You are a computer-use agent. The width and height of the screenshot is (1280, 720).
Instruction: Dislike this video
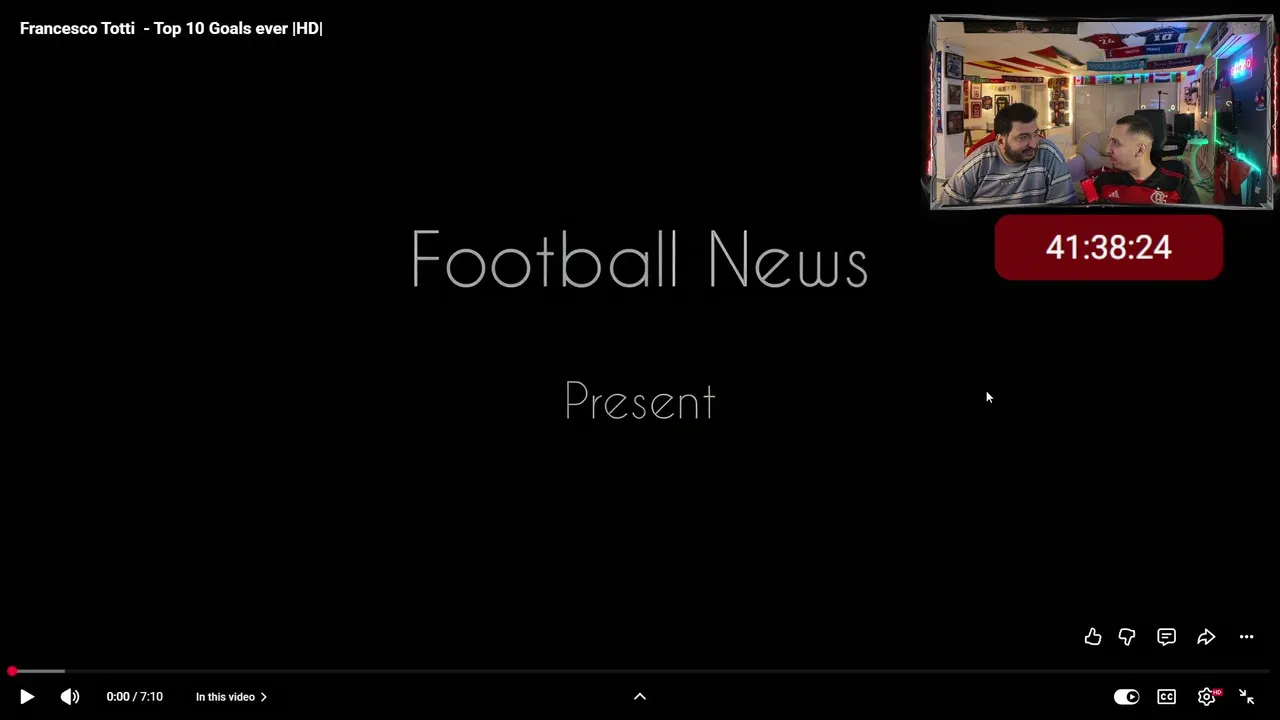(x=1127, y=637)
